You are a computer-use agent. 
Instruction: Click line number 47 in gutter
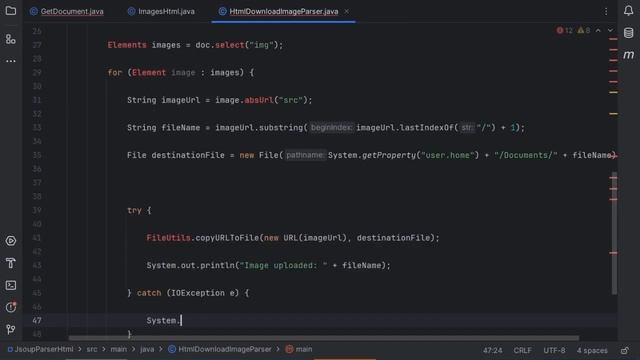[37, 320]
